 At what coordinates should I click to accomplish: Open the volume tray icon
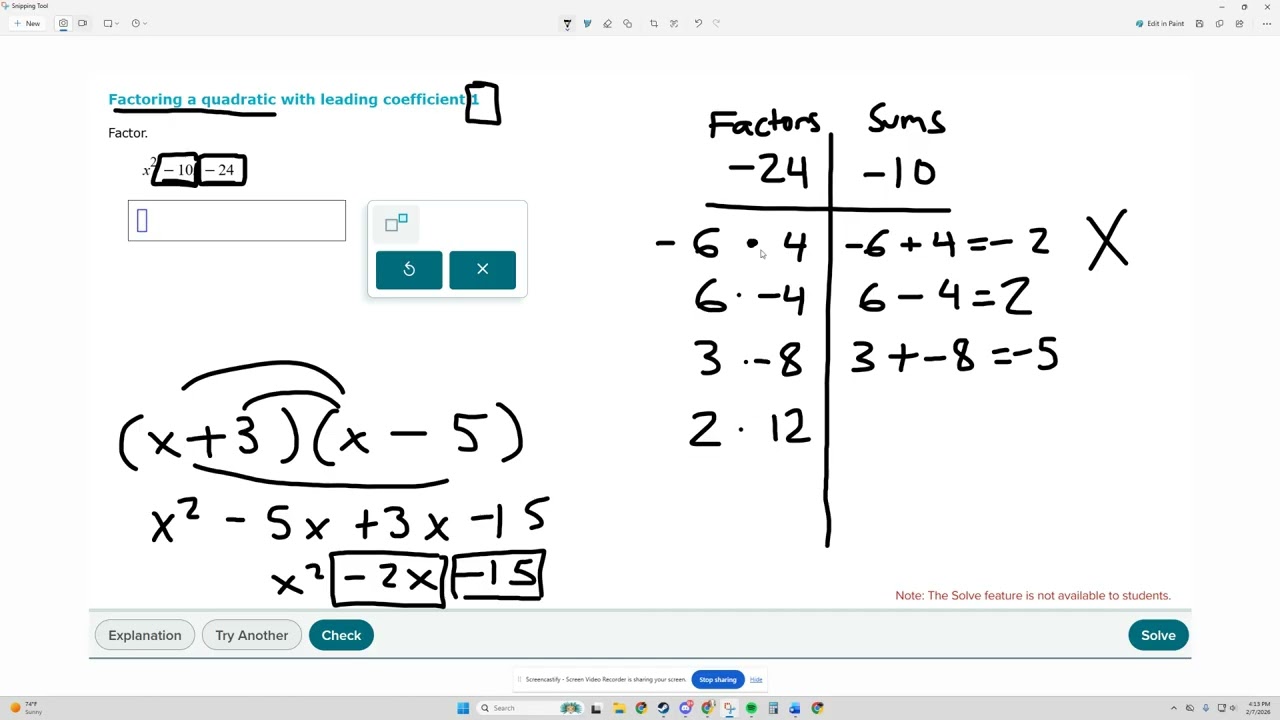[1233, 708]
